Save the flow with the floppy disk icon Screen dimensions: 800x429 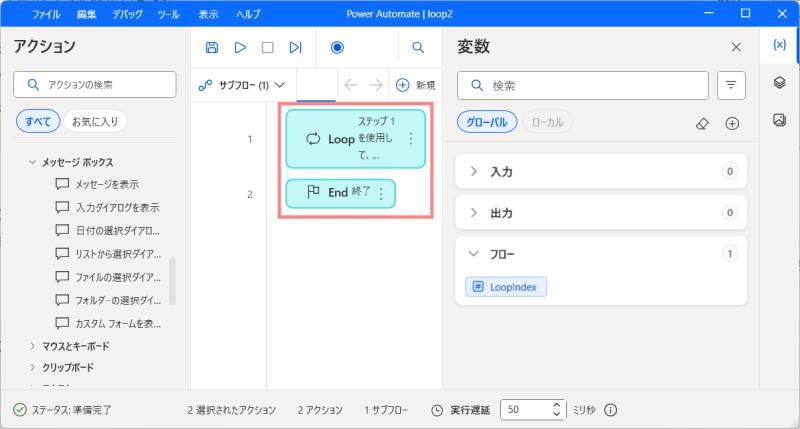tap(211, 47)
